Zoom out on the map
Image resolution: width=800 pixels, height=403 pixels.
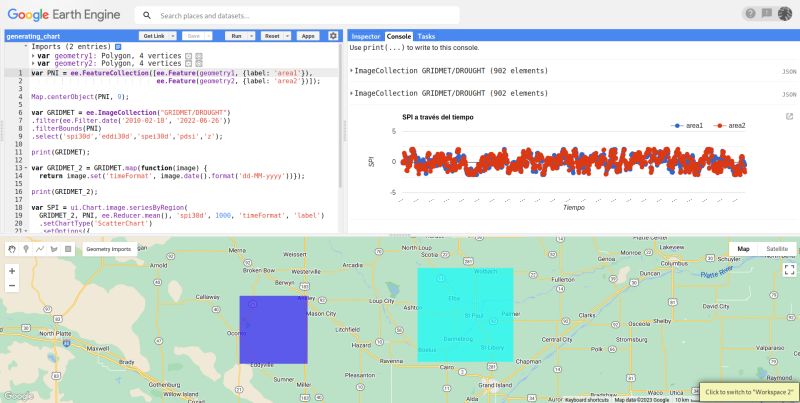(x=12, y=286)
